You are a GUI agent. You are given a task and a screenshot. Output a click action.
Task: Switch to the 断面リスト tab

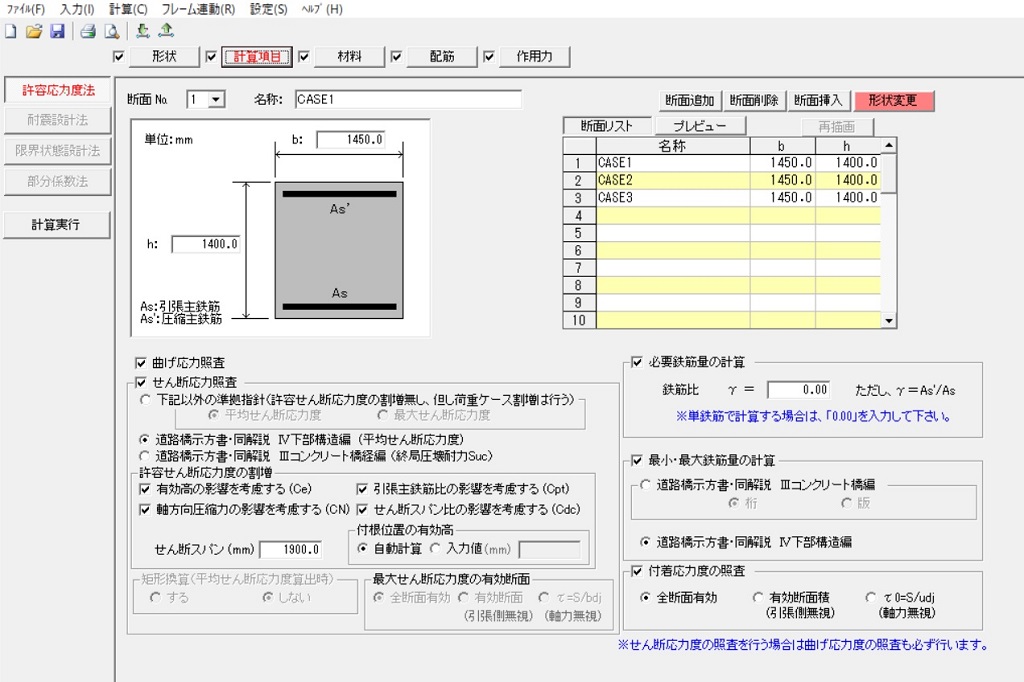(607, 126)
